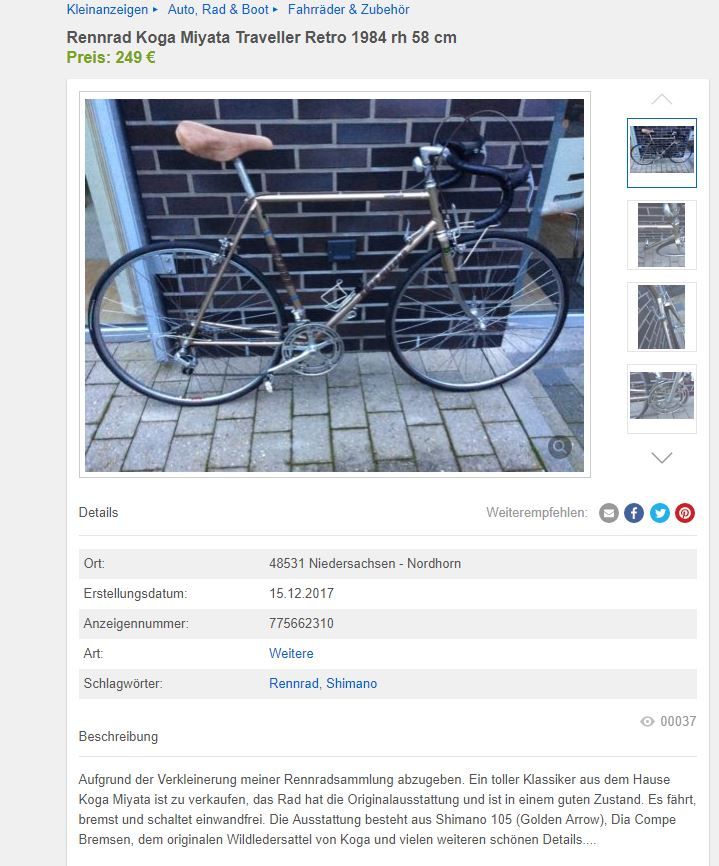Select the third thumbnail of frame detail

[662, 317]
